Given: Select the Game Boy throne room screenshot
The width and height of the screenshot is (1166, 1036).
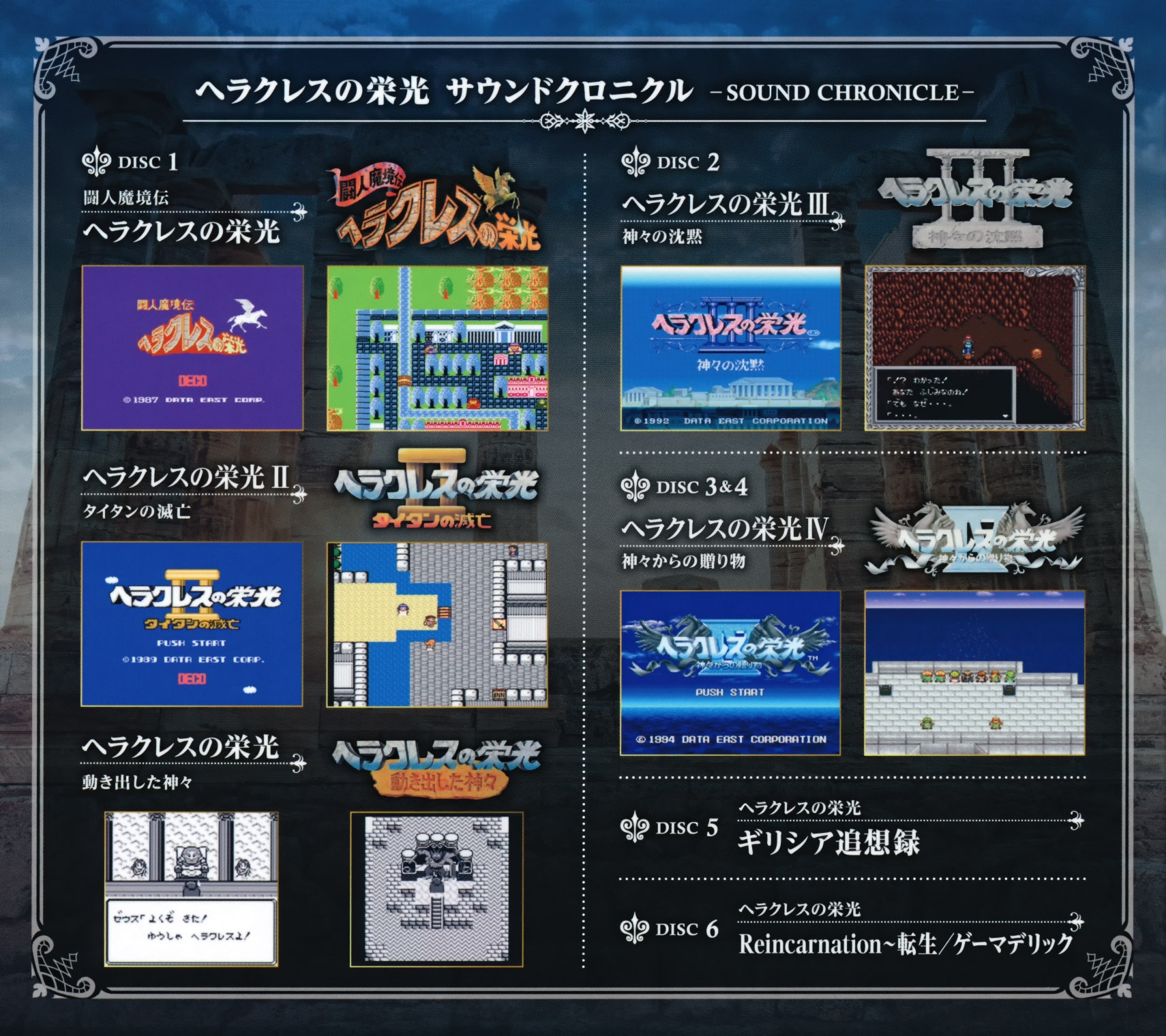Looking at the screenshot, I should pos(436,889).
